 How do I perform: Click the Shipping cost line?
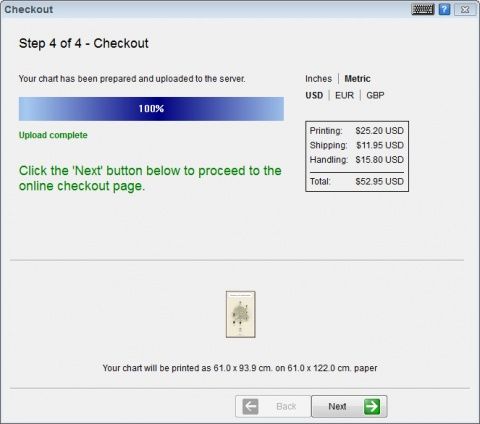pyautogui.click(x=357, y=145)
